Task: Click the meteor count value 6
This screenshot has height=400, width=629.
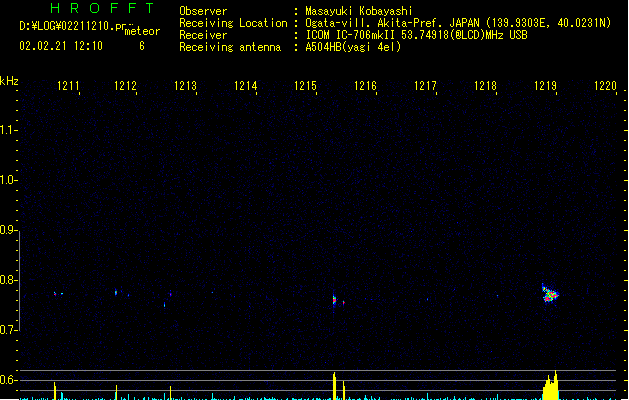Action: pyautogui.click(x=142, y=46)
